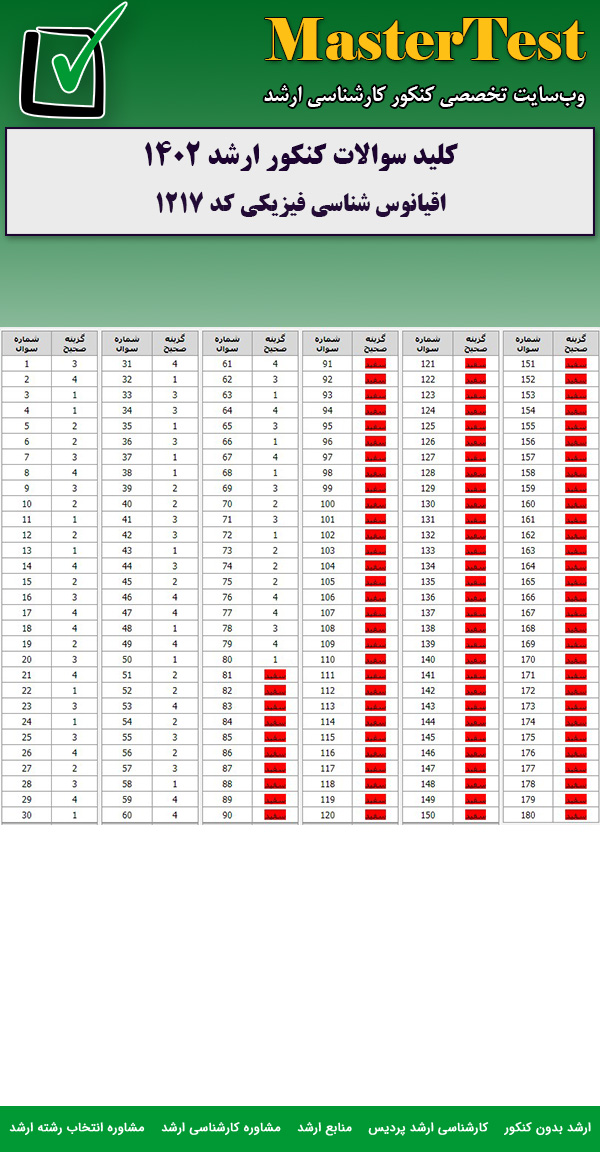
Task: Click the red hidden answer for question 121
Action: click(475, 364)
